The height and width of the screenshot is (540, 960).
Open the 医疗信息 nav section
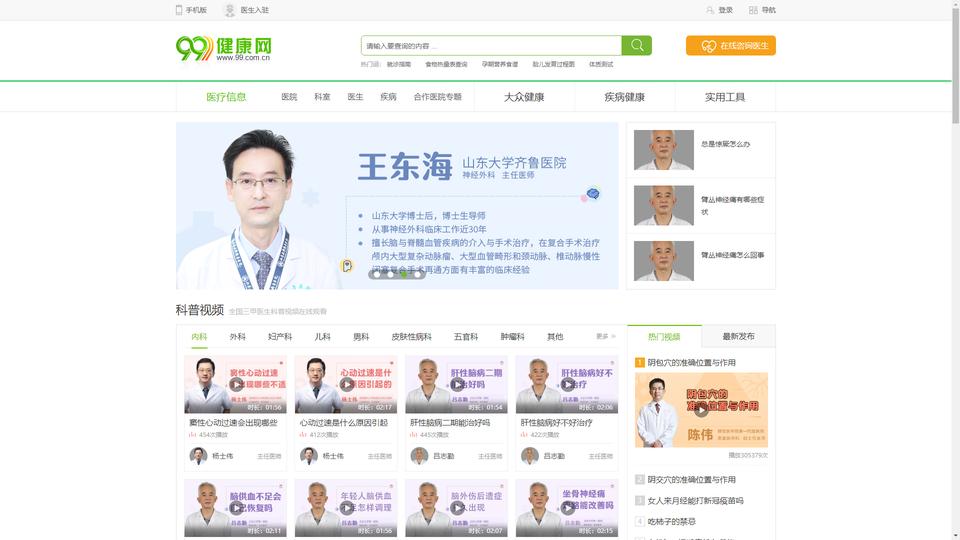(x=226, y=97)
